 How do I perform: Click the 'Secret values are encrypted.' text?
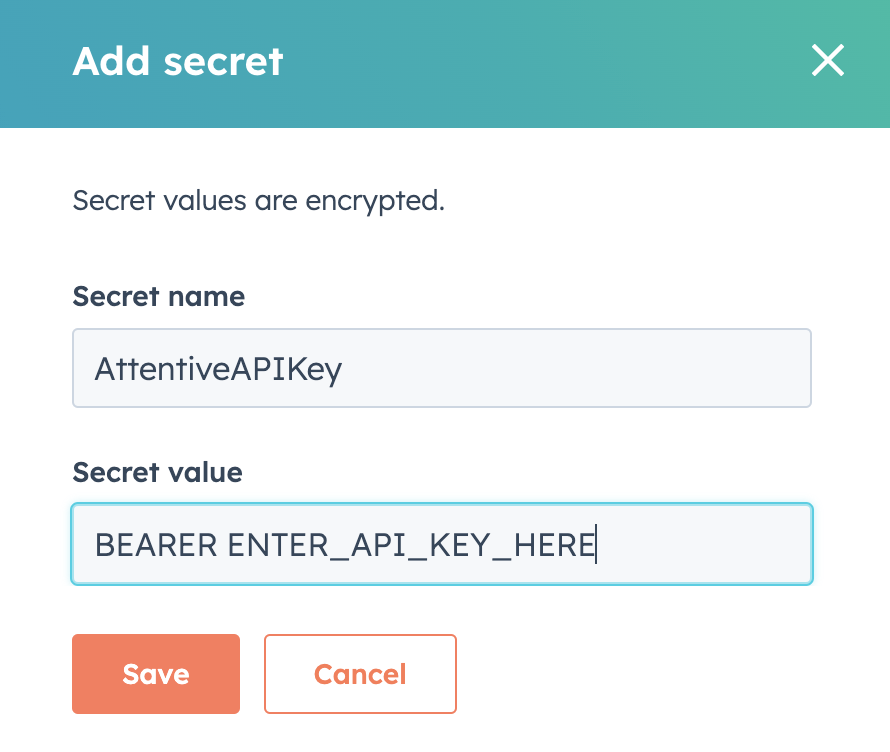click(x=258, y=201)
